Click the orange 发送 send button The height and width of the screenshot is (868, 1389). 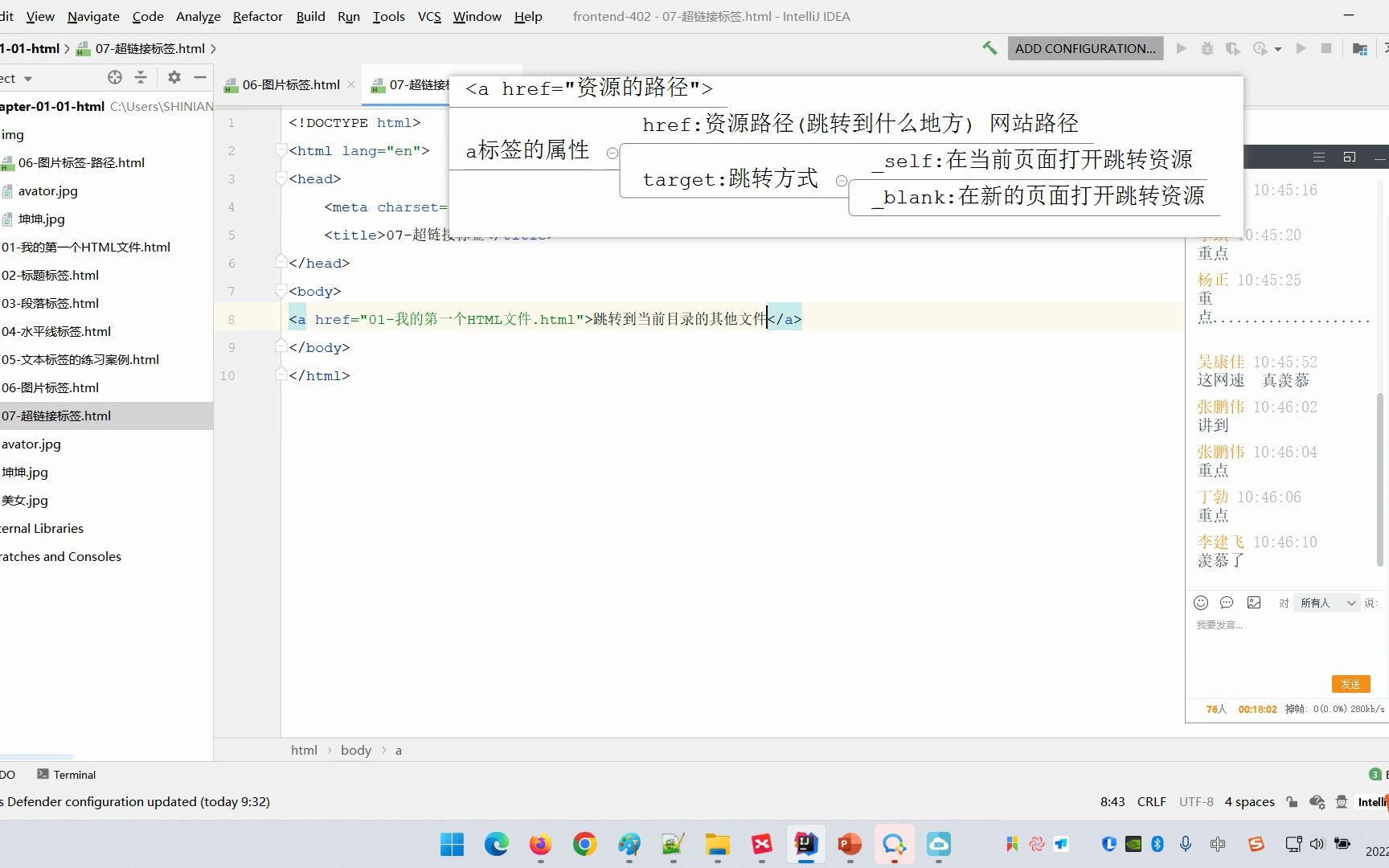click(x=1350, y=684)
